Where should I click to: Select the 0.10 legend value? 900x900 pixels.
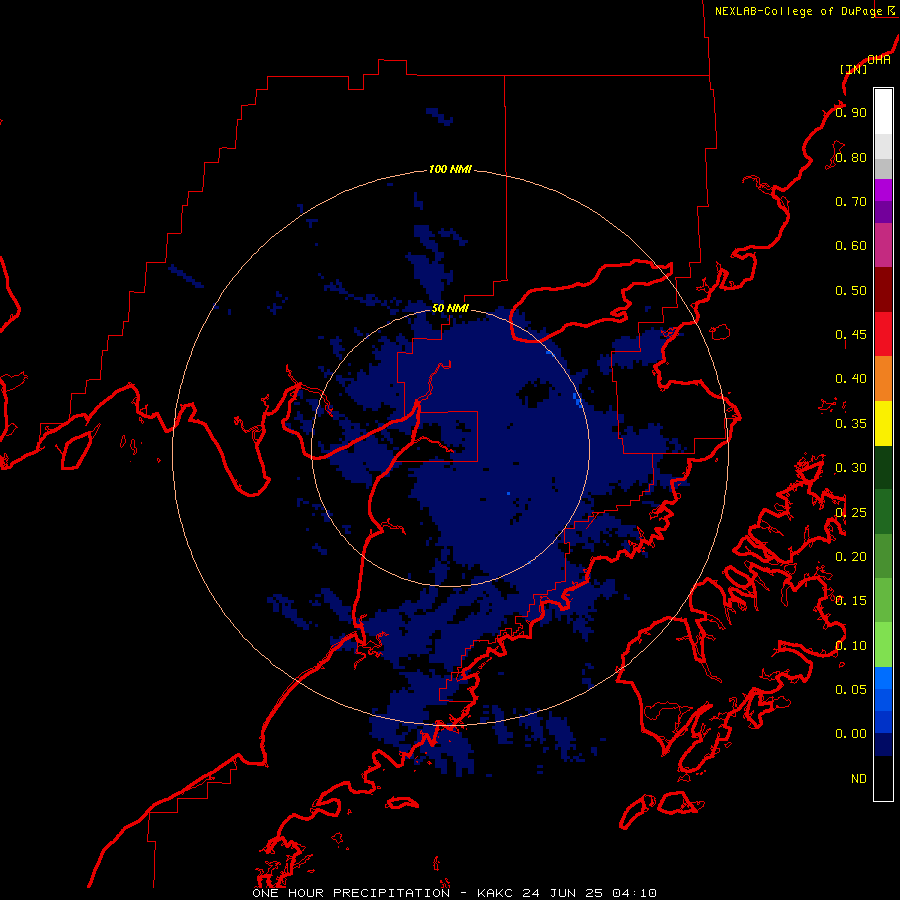[851, 645]
